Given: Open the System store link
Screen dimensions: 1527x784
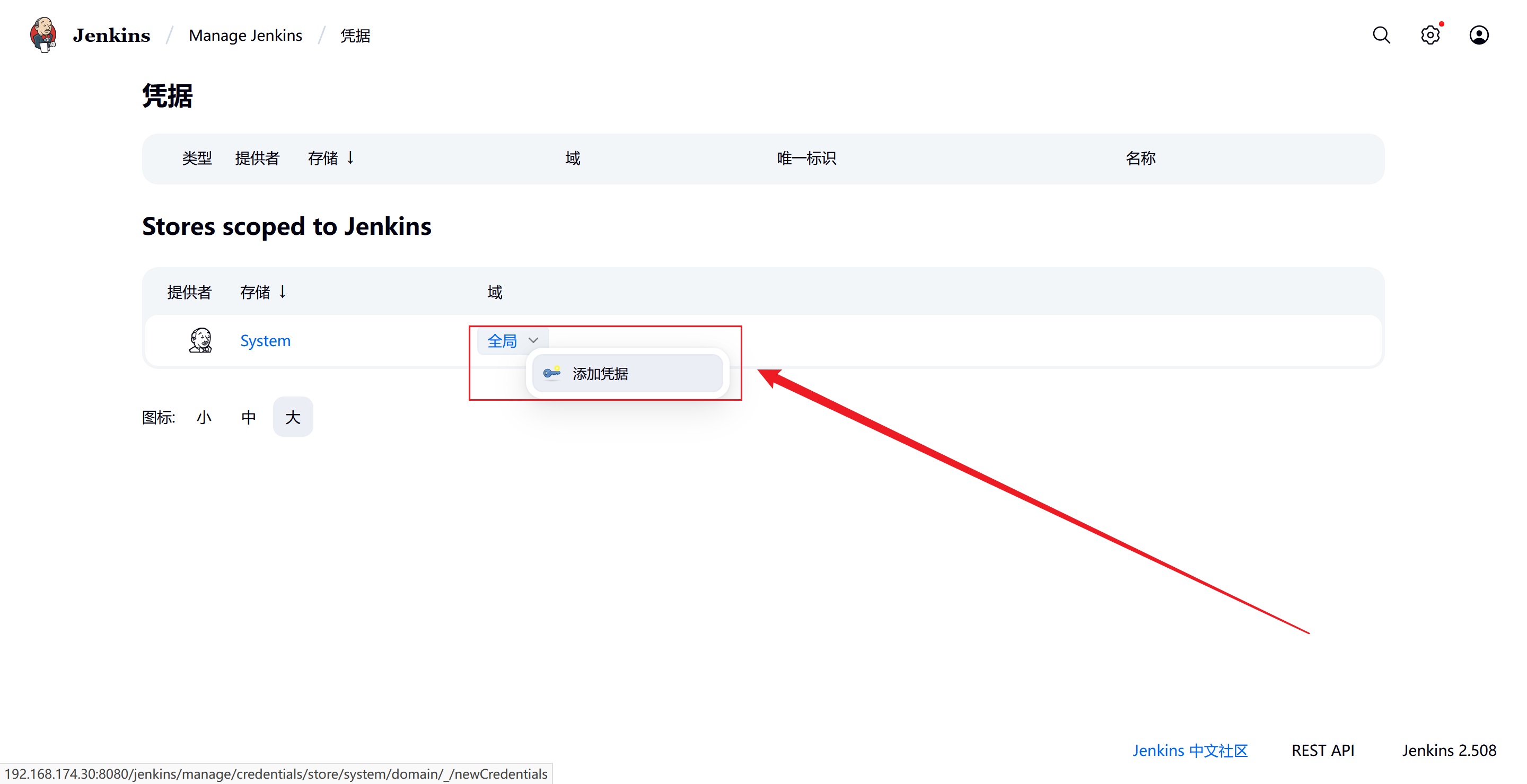Looking at the screenshot, I should click(265, 341).
